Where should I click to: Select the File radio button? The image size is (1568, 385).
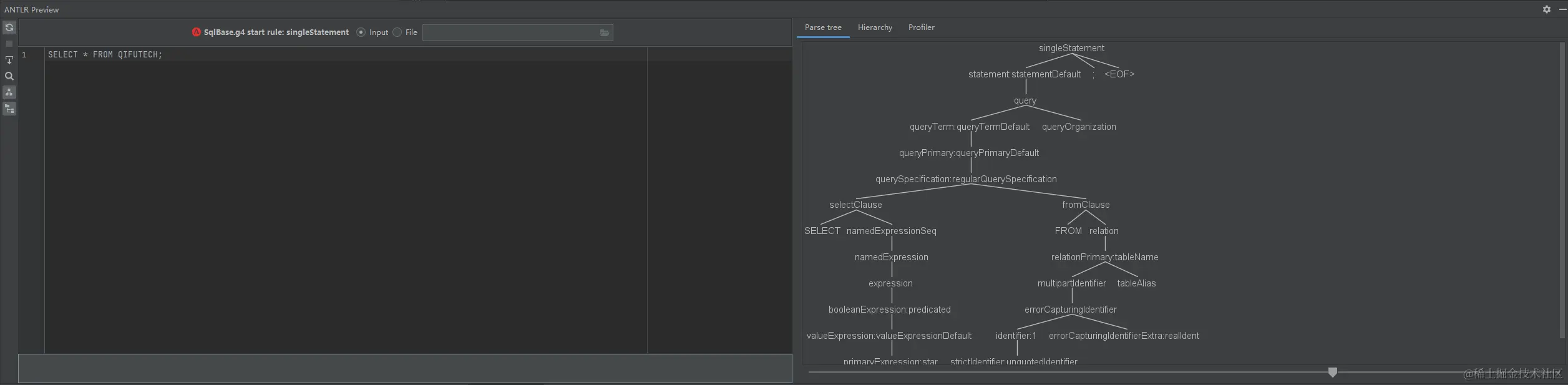[397, 32]
